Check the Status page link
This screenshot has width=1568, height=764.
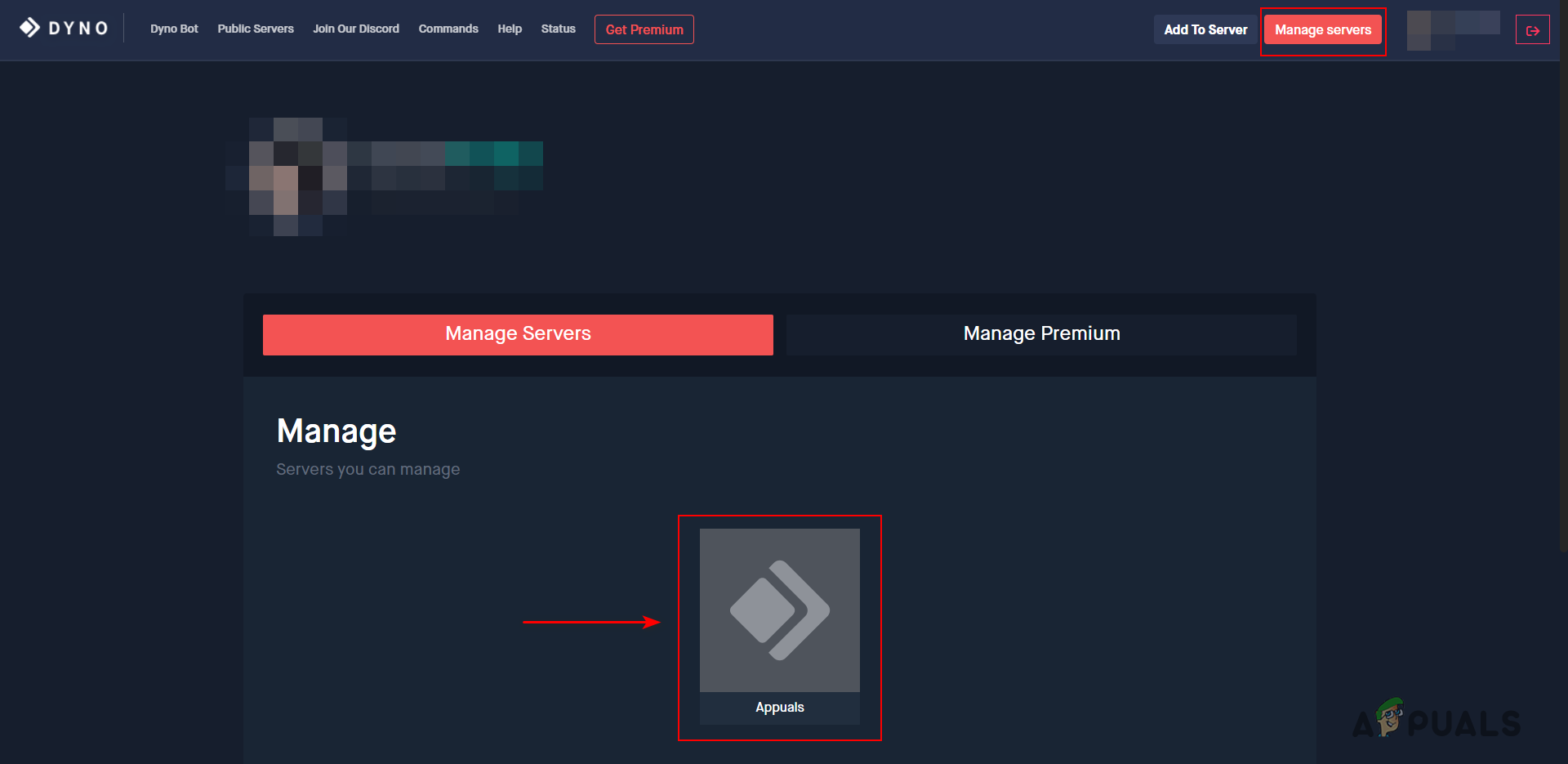pos(558,29)
